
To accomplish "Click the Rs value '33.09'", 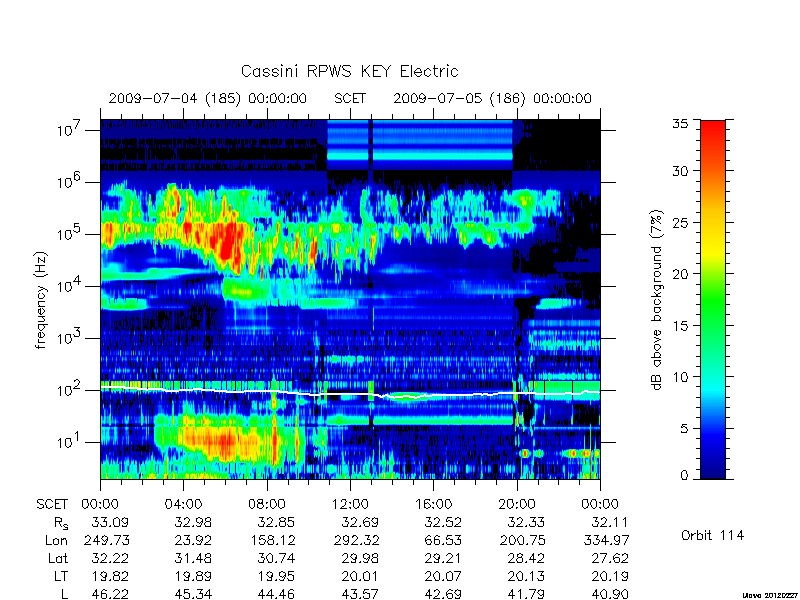I will tap(110, 522).
